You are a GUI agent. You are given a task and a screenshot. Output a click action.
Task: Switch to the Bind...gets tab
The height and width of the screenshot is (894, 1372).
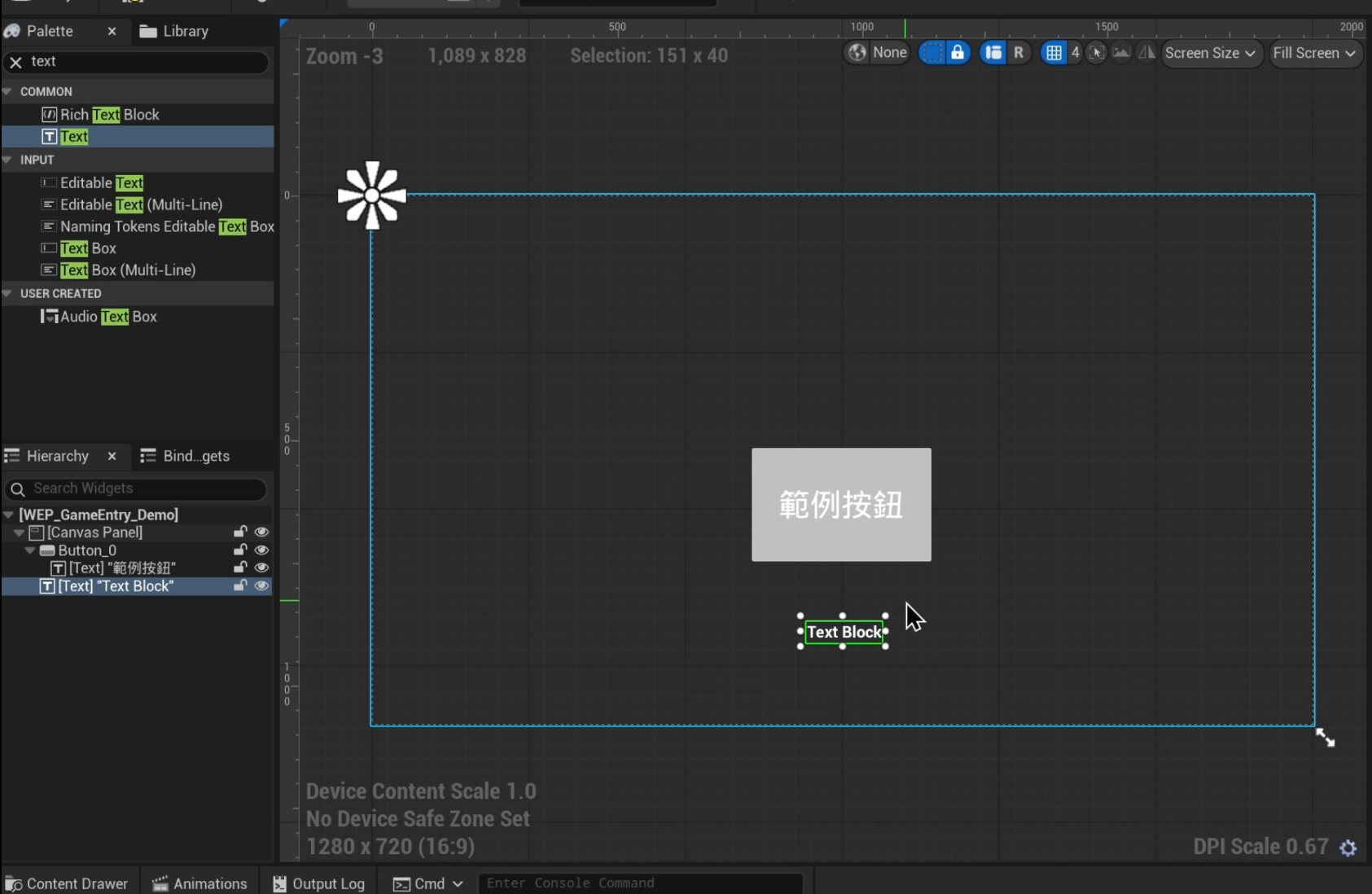point(185,456)
